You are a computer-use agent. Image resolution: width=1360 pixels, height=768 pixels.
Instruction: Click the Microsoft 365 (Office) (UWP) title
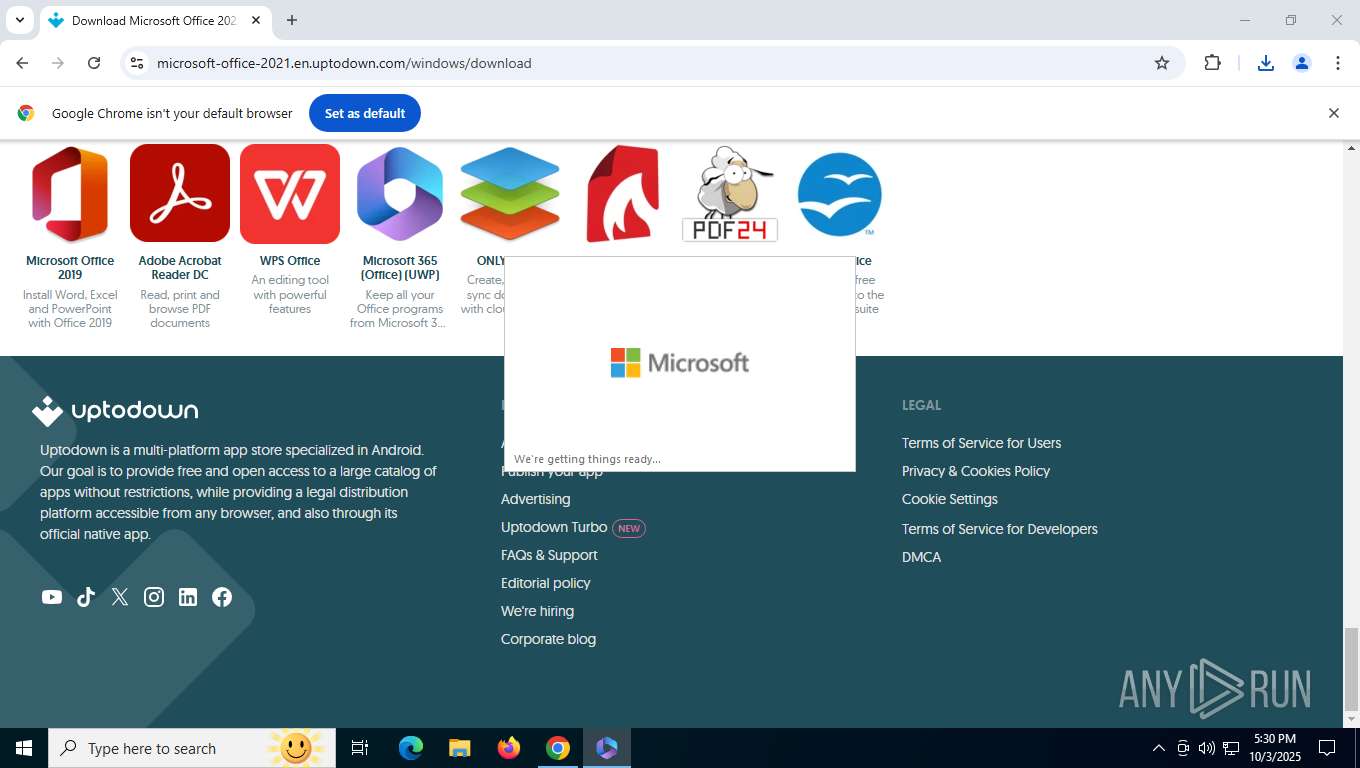click(x=400, y=268)
